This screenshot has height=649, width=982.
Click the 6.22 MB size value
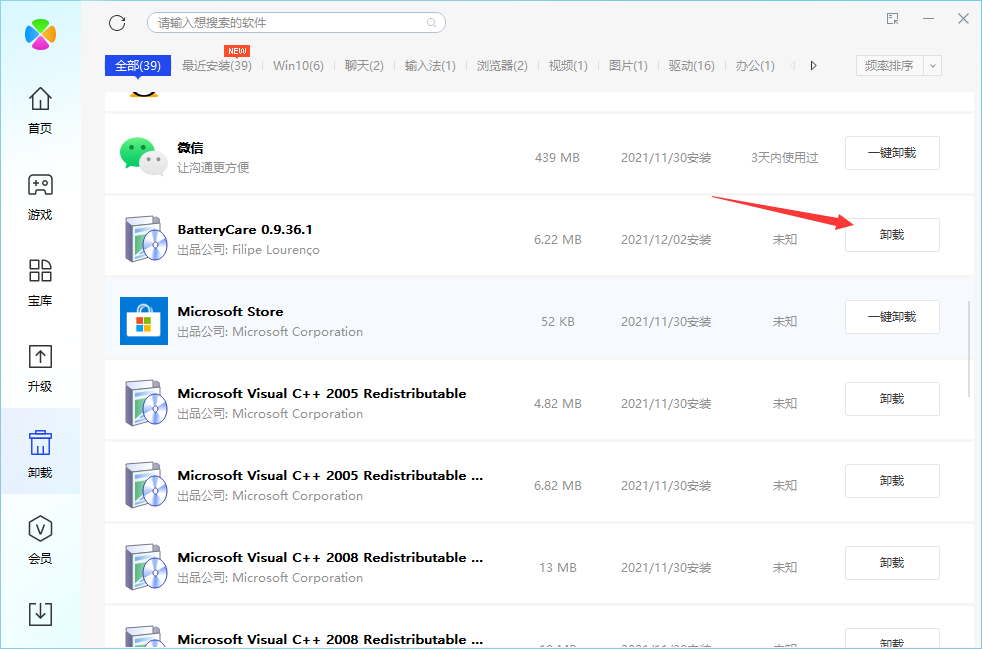pos(558,240)
